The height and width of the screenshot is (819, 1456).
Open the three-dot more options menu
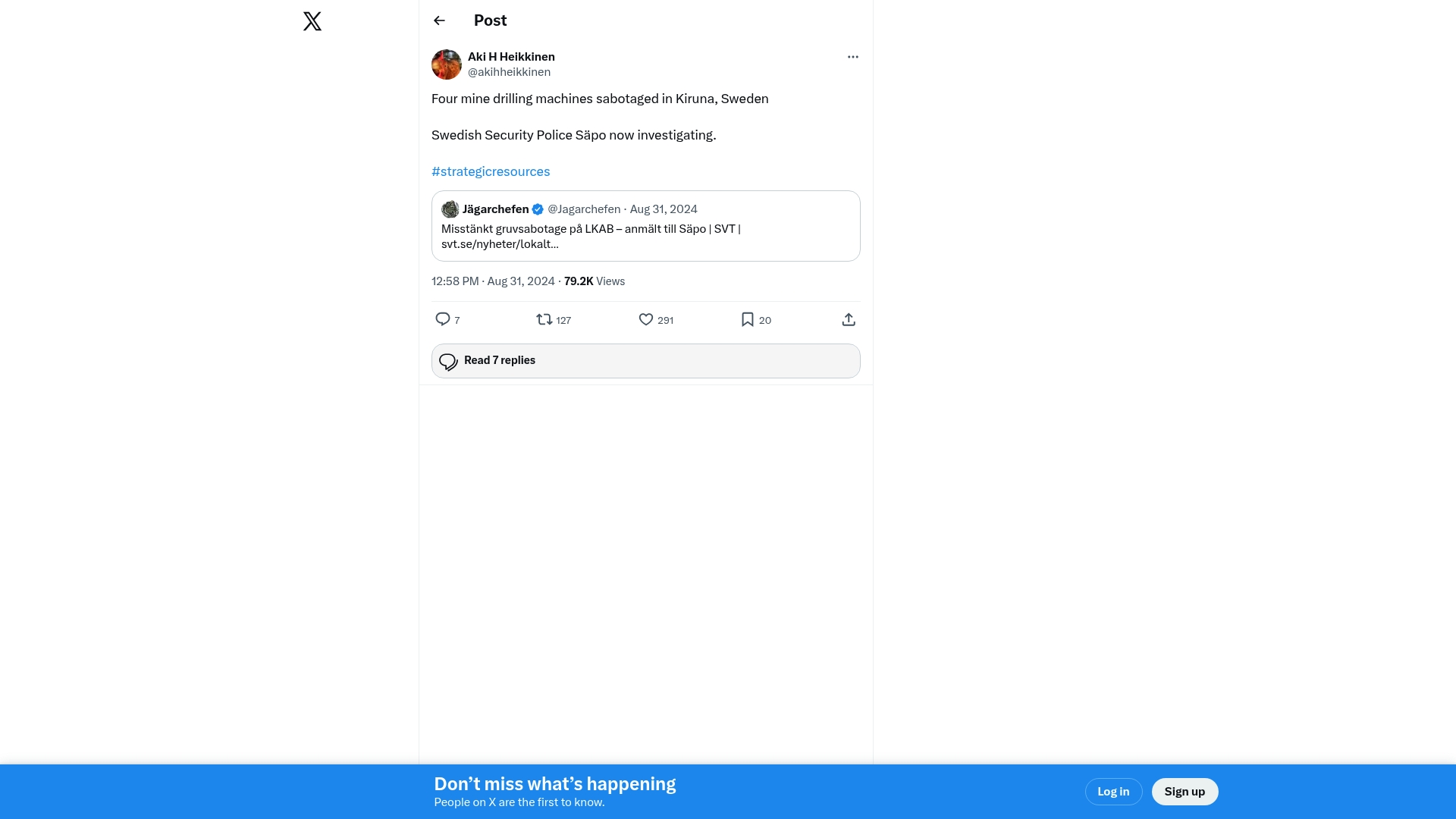[853, 57]
